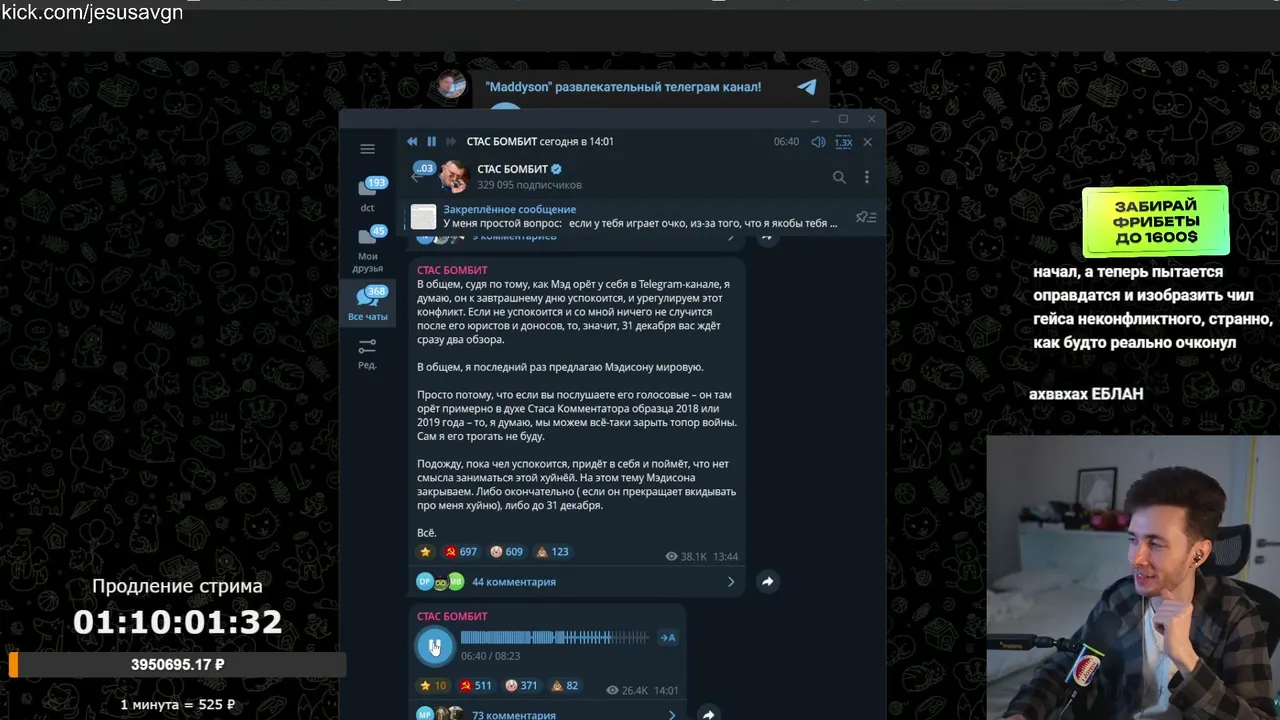This screenshot has height=720, width=1280.
Task: Click the kick.com/jesusavgn address text
Action: point(92,13)
